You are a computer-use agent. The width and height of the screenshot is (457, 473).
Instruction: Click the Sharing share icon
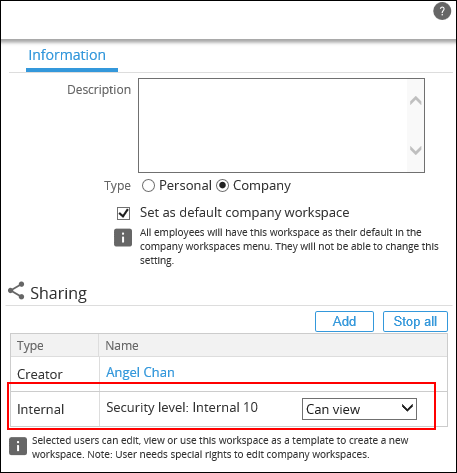(x=16, y=291)
